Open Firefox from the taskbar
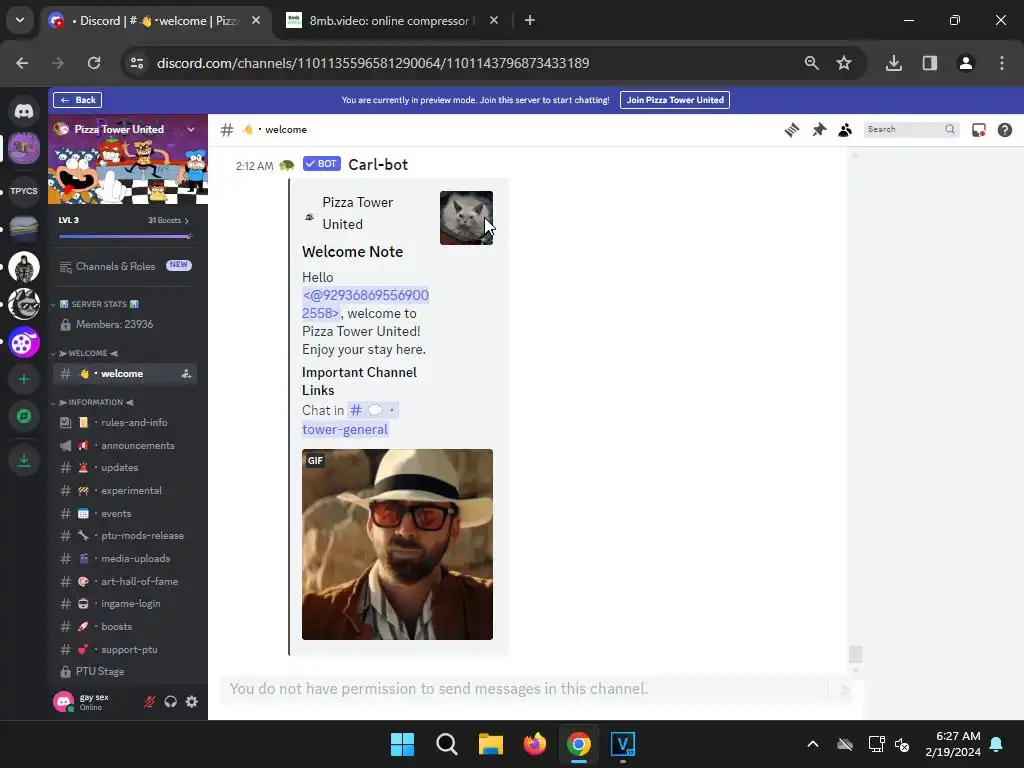The image size is (1024, 768). tap(535, 744)
